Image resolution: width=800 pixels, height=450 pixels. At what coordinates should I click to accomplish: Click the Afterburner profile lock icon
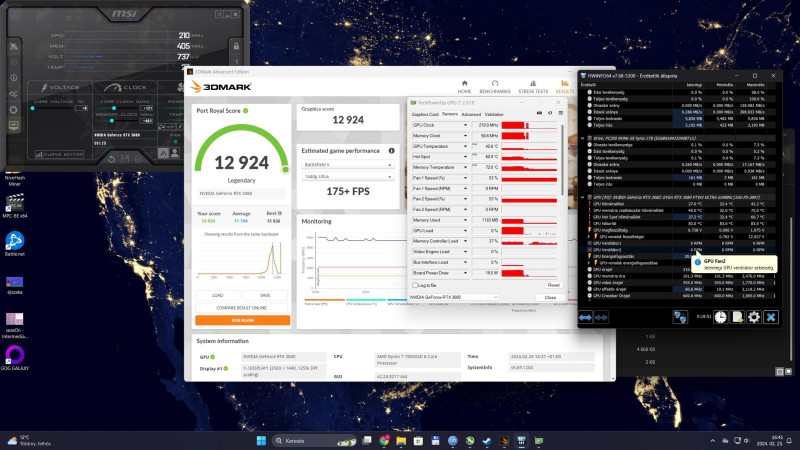(x=236, y=46)
